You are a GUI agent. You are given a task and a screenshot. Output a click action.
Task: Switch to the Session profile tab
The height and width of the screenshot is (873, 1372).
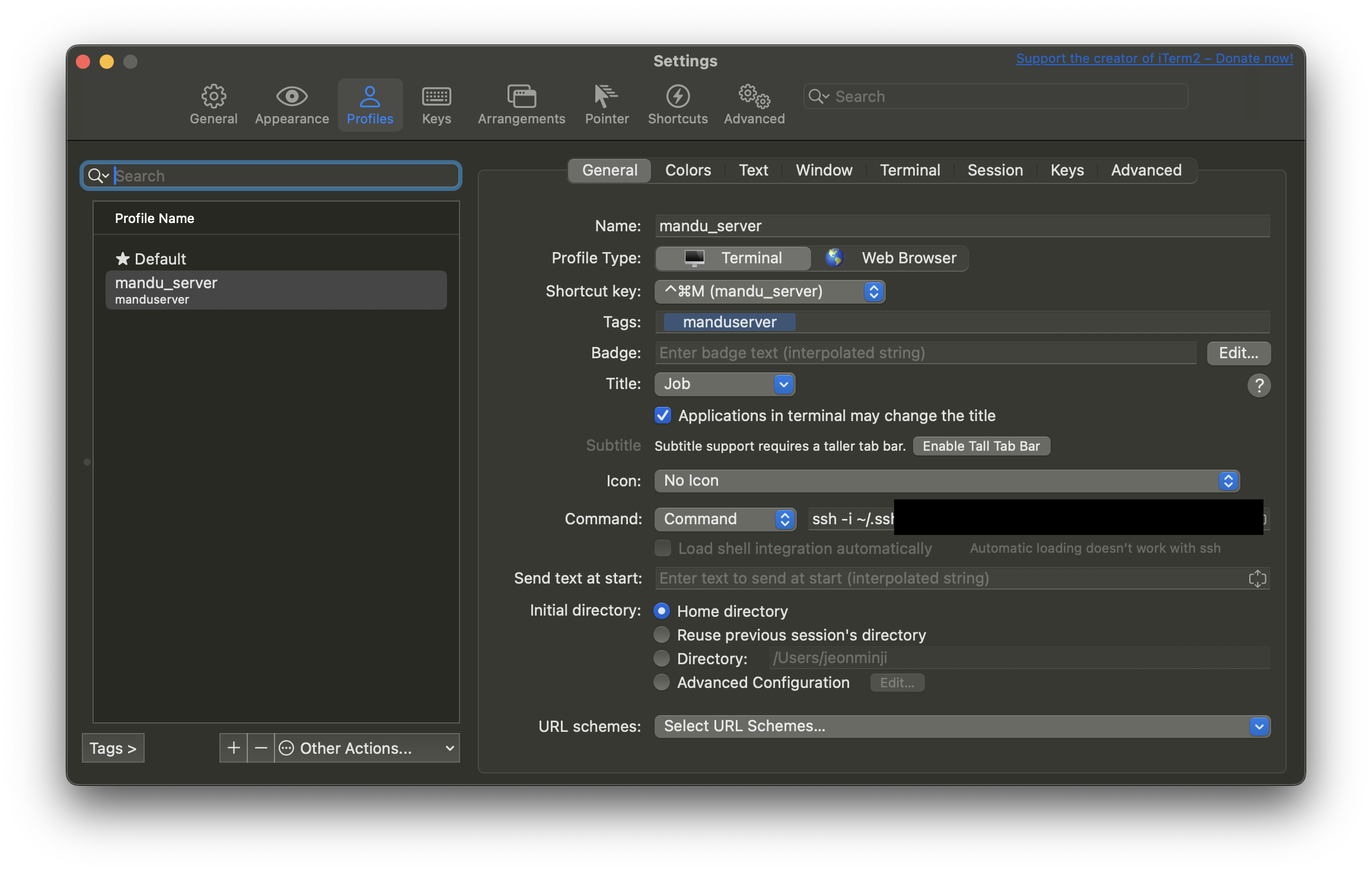pyautogui.click(x=995, y=170)
